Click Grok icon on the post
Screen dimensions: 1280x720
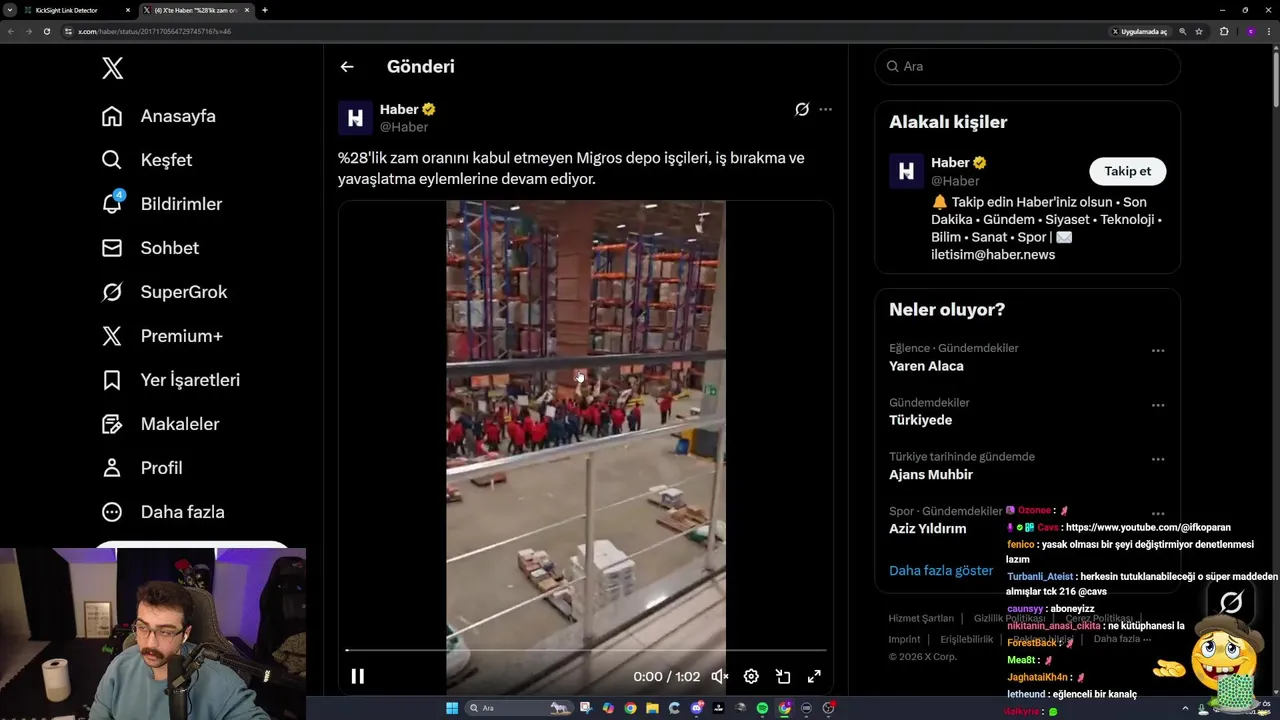[x=802, y=109]
